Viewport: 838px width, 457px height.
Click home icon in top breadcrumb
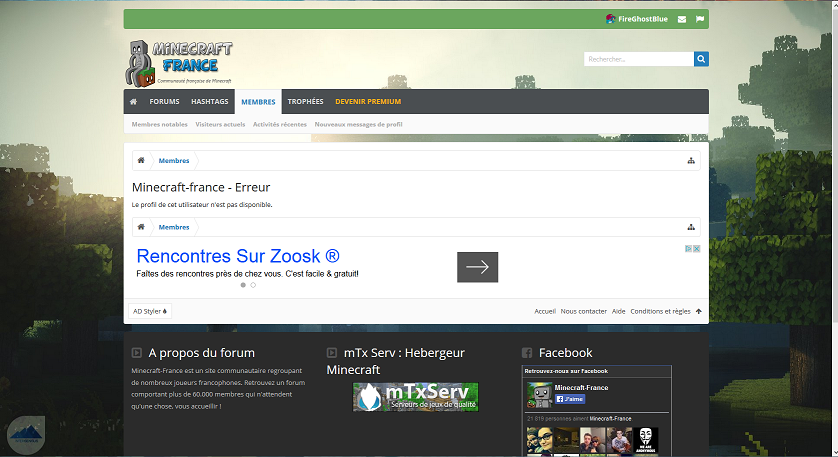(141, 160)
